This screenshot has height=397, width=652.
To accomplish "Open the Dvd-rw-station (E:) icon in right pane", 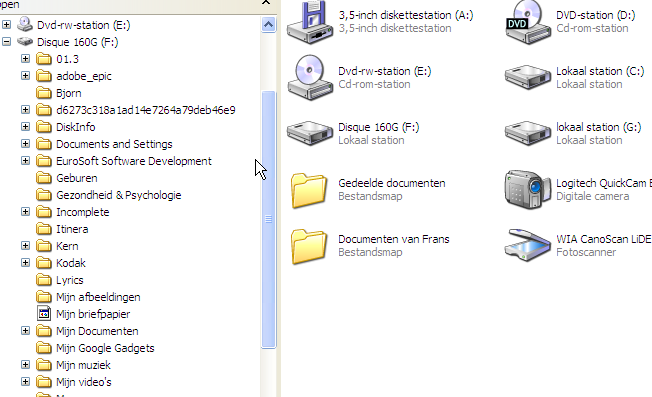I will 310,78.
